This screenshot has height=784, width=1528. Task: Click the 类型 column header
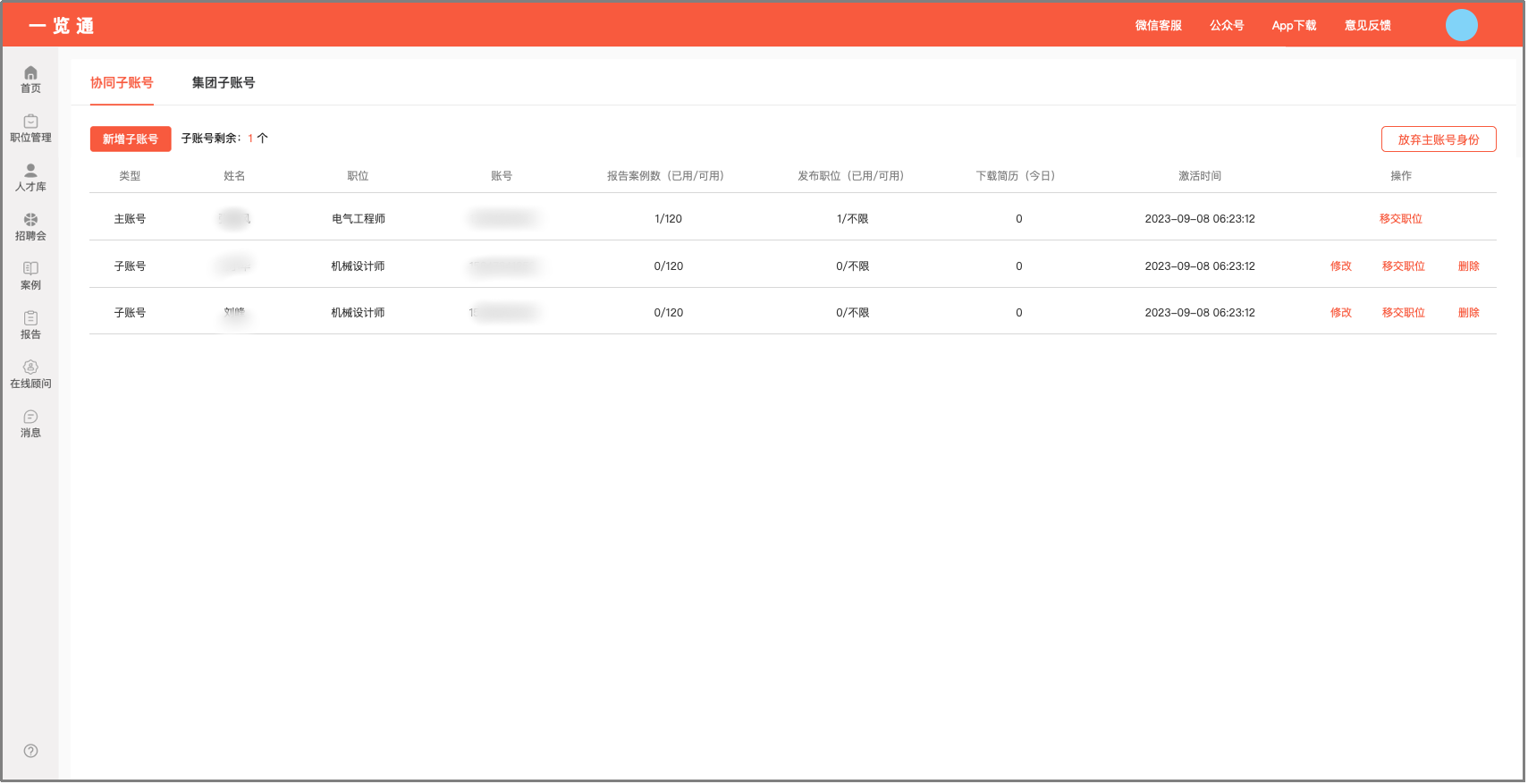pyautogui.click(x=130, y=176)
